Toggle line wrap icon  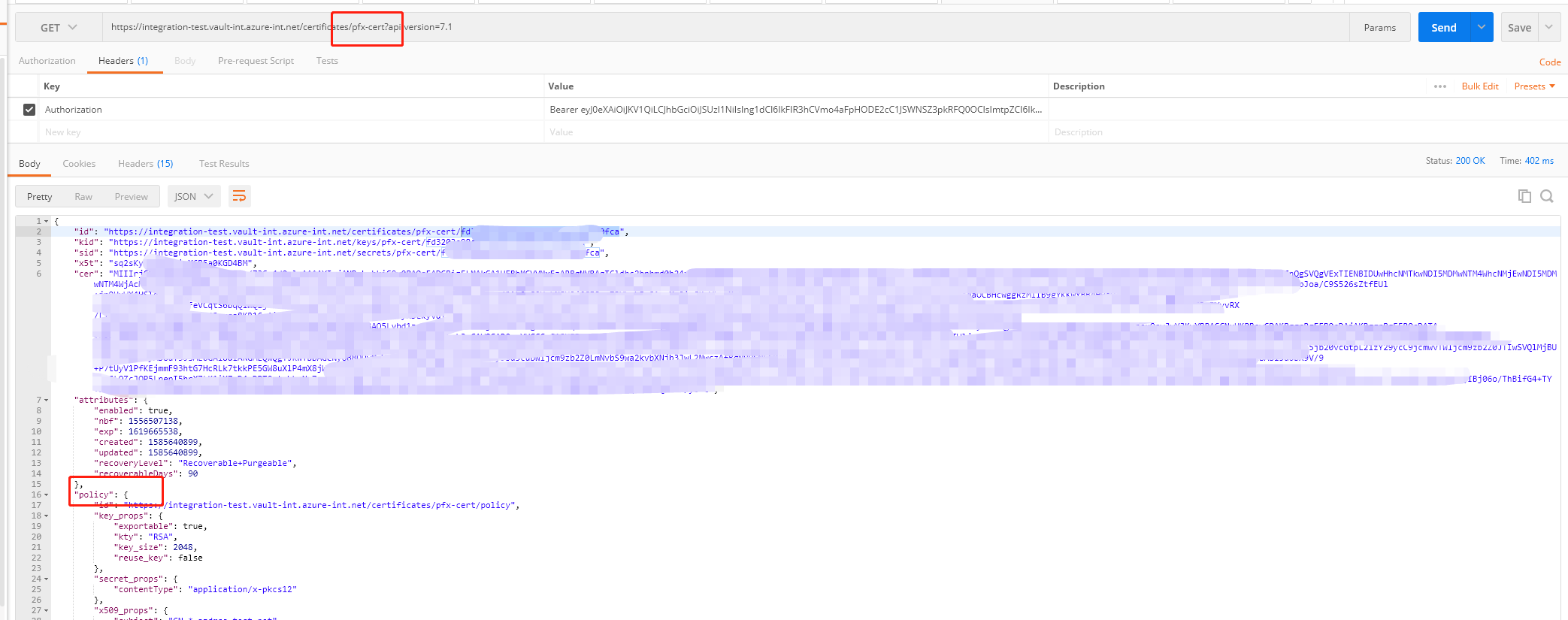[x=239, y=196]
